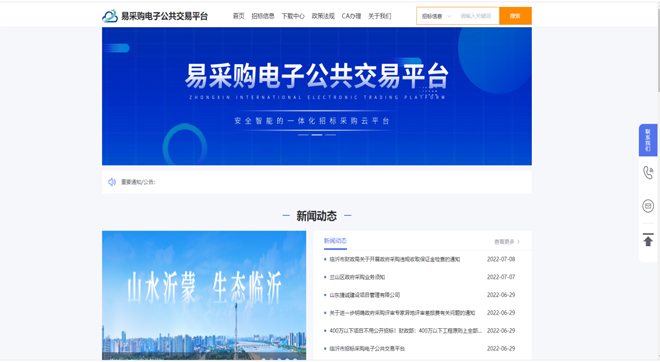Click the 易采购电子公共交易平台 banner image
Viewport: 660px width, 362px height.
317,96
